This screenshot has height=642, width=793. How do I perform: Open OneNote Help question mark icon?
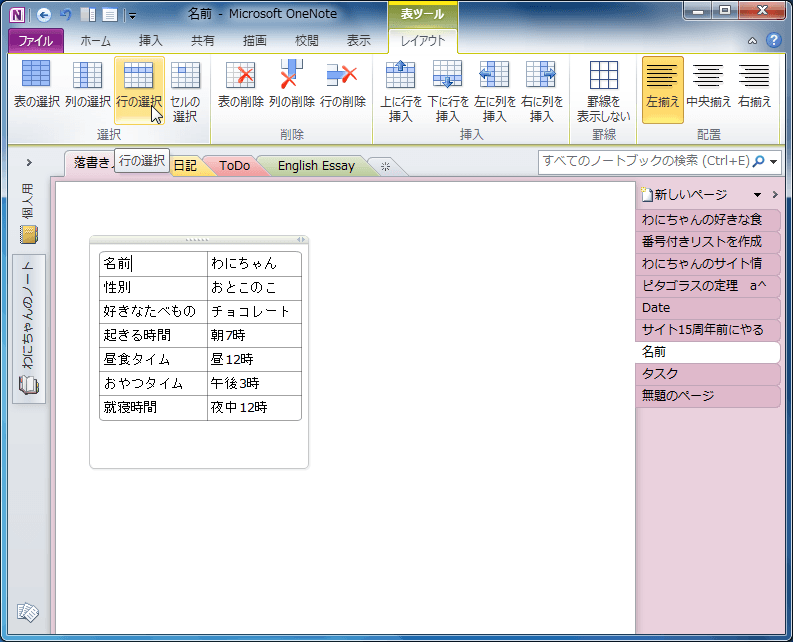point(774,40)
